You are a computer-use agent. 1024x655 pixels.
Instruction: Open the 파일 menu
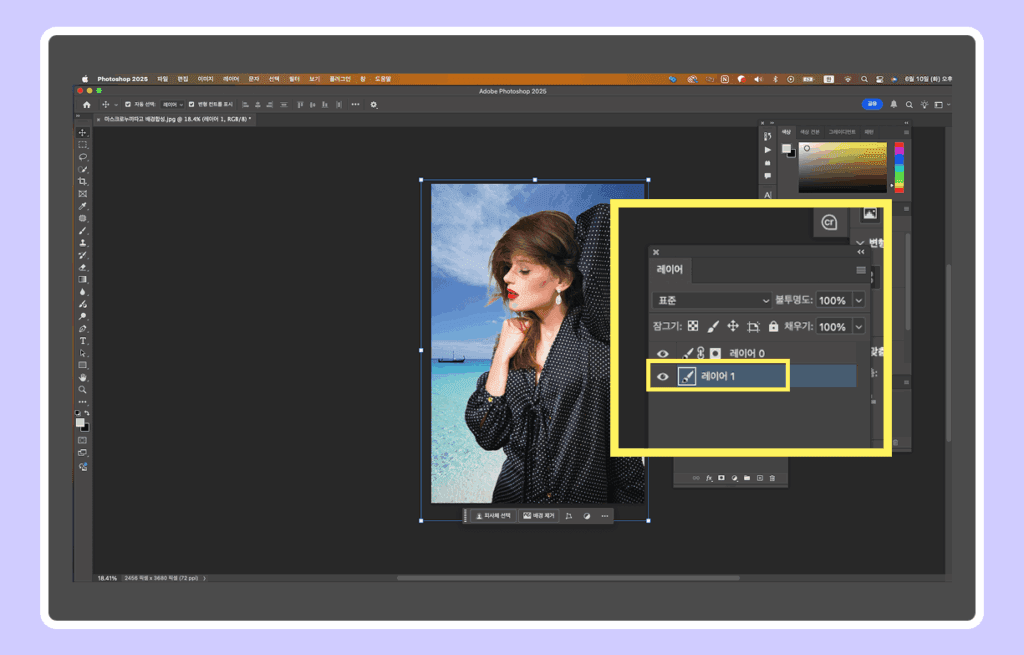click(x=163, y=79)
